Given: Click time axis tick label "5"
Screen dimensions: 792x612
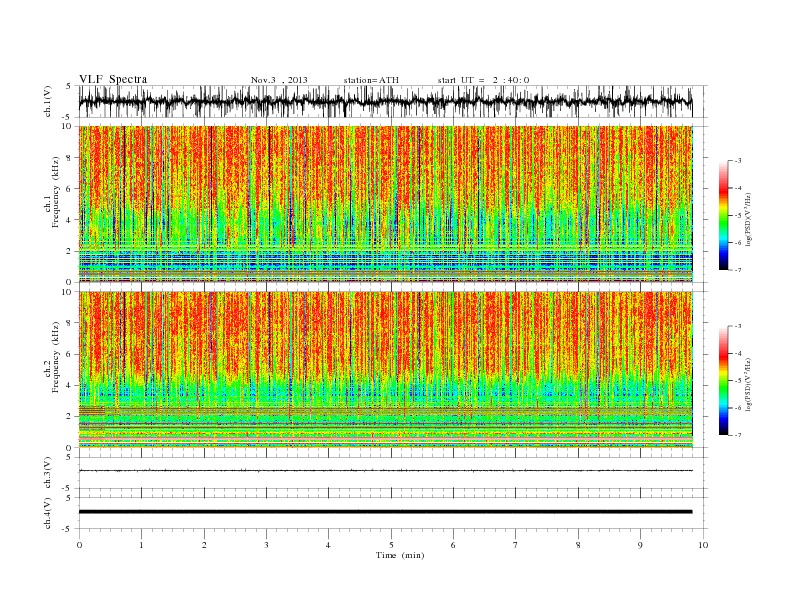Looking at the screenshot, I should 391,545.
